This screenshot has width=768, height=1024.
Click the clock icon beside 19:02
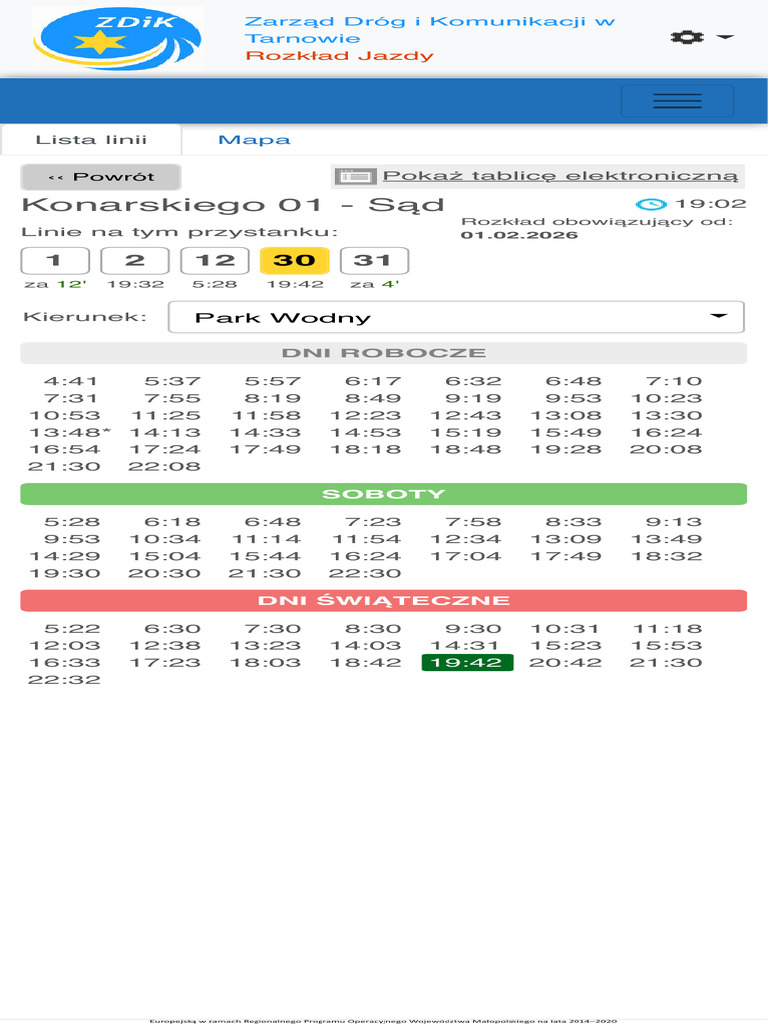tap(651, 204)
